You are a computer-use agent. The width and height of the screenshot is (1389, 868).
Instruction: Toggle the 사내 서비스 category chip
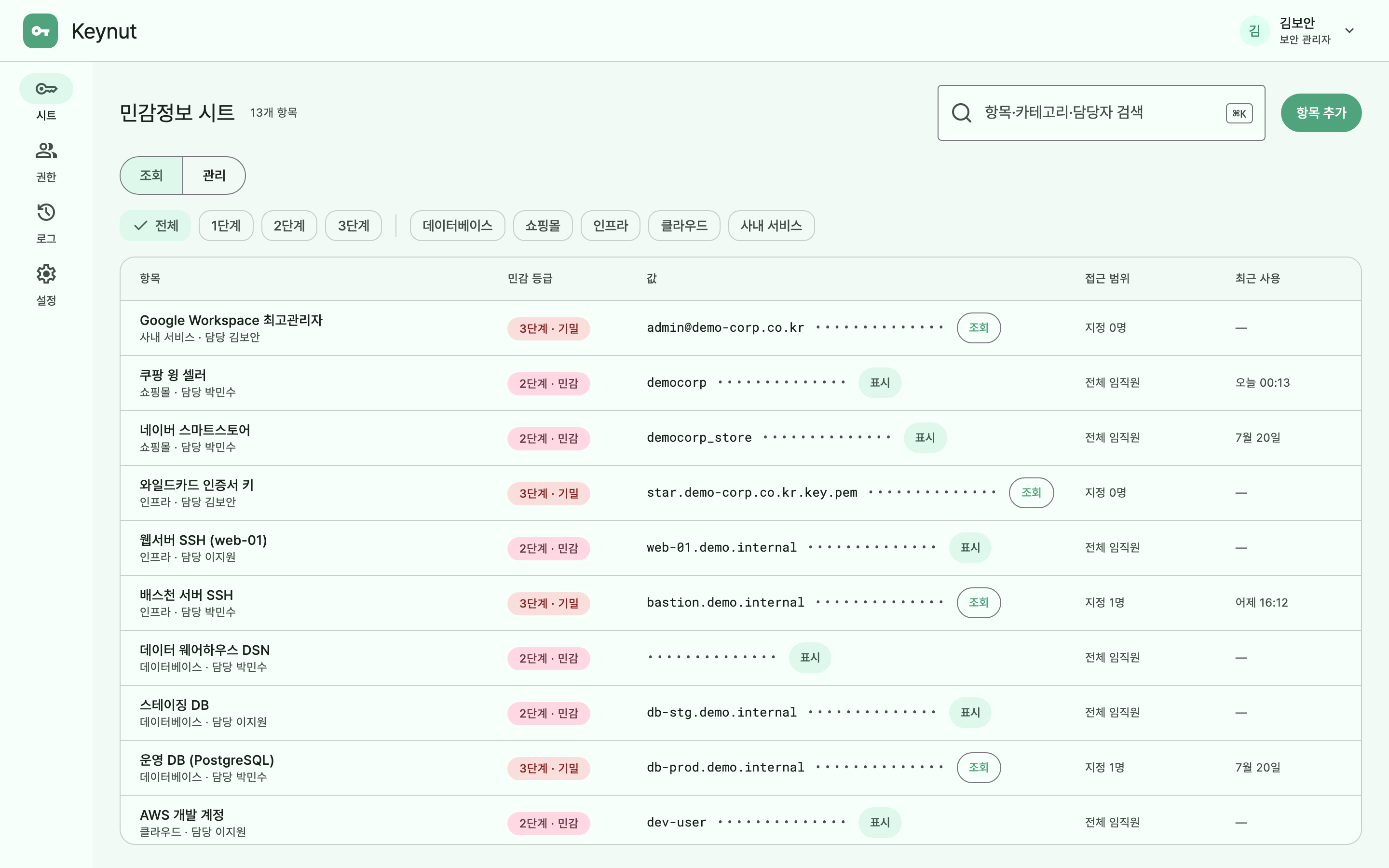(x=771, y=226)
